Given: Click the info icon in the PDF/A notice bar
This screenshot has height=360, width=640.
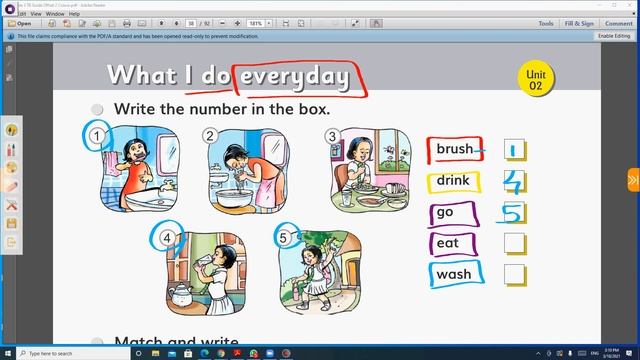Looking at the screenshot, I should click(11, 36).
